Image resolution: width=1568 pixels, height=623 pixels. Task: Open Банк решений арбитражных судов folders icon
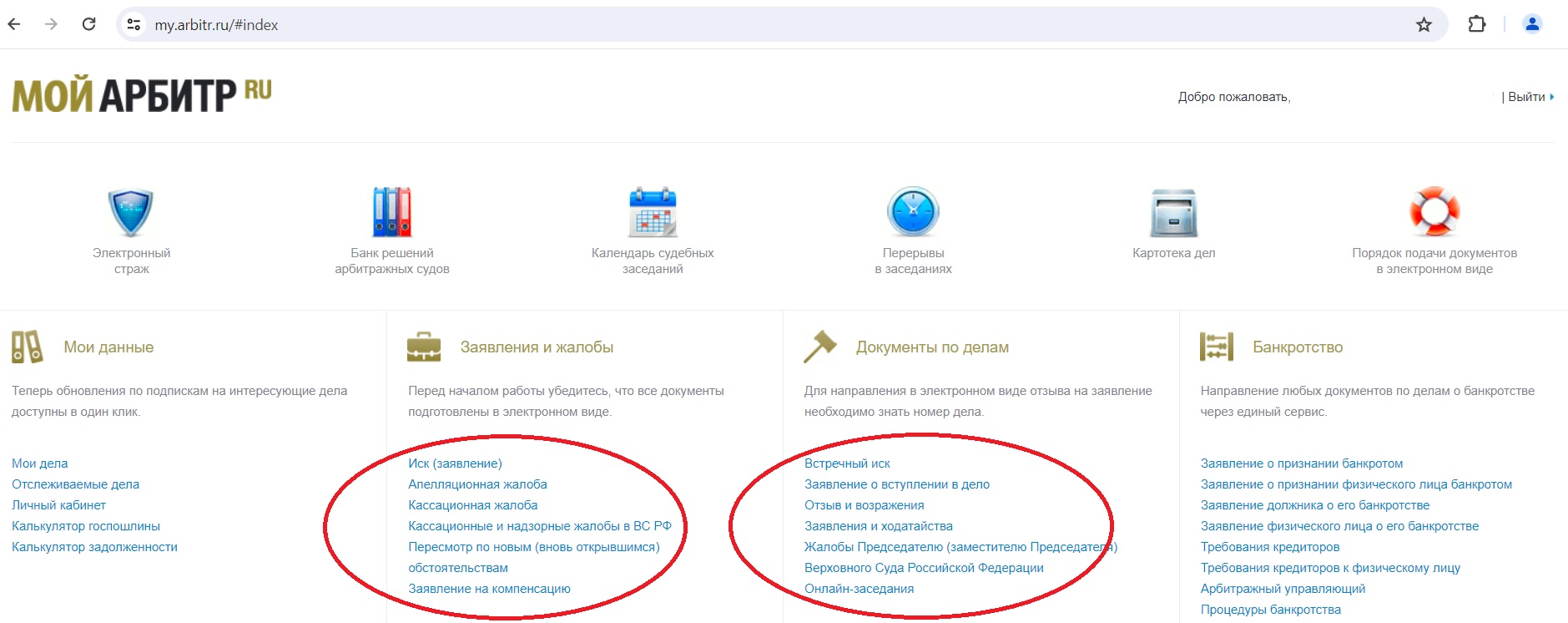pyautogui.click(x=391, y=212)
